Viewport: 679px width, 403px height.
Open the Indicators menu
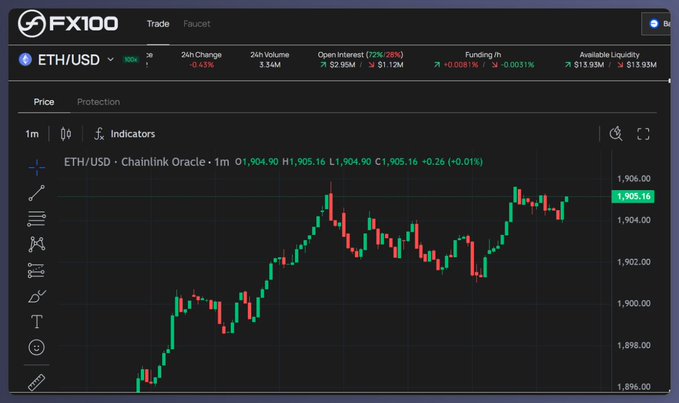125,134
